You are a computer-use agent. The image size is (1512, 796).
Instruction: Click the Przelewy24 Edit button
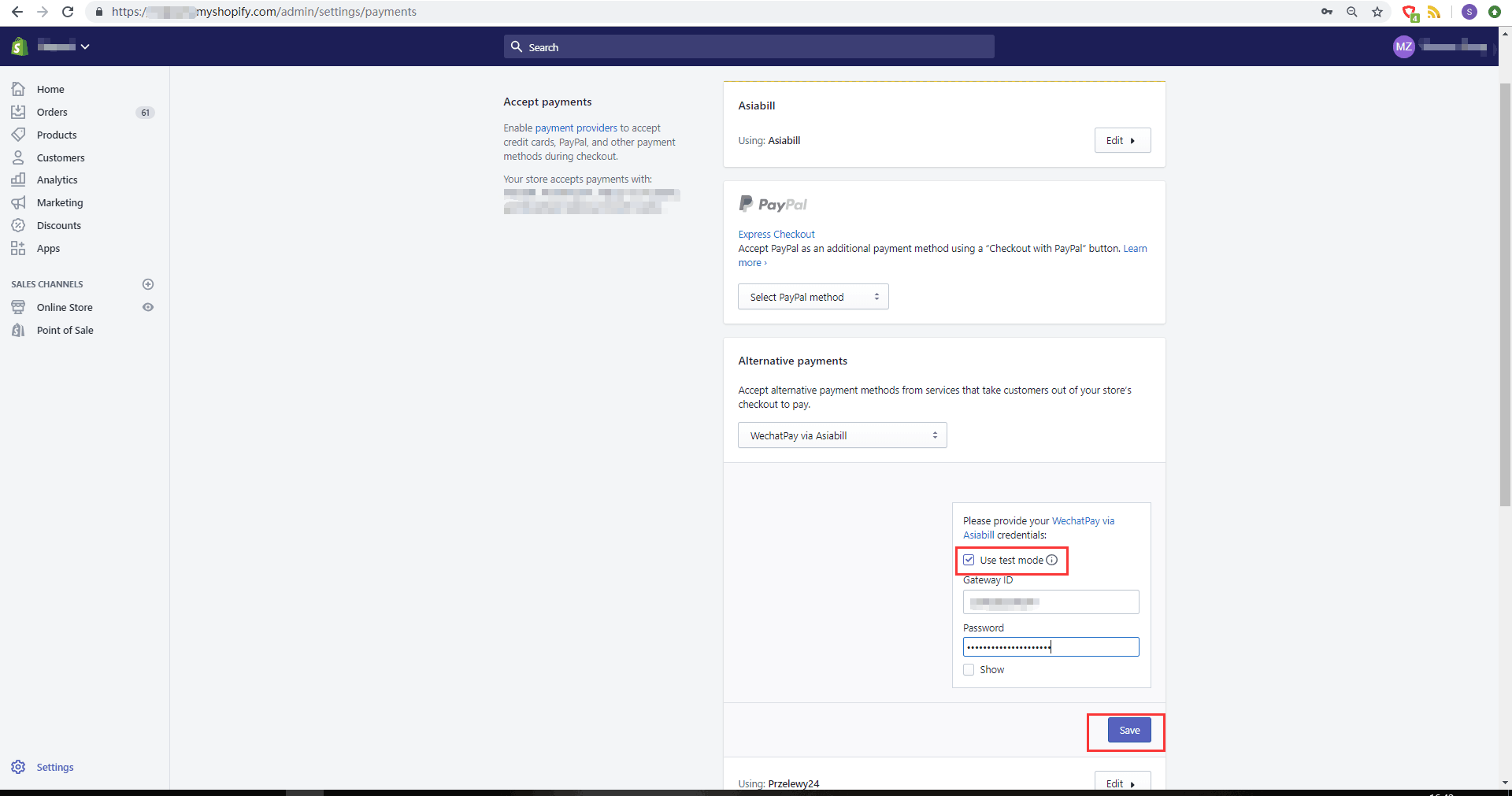(1122, 782)
